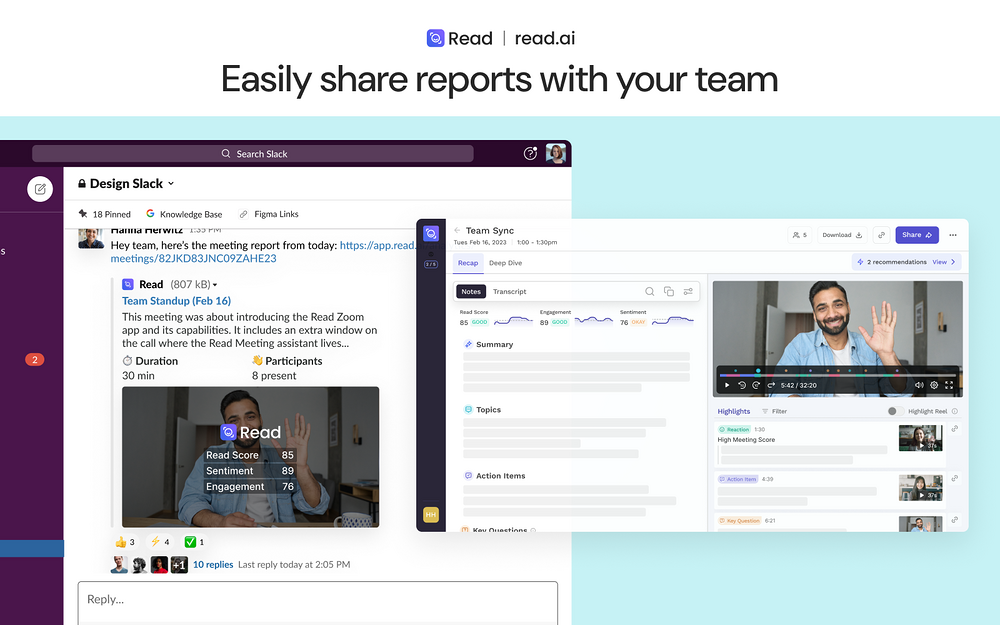Mute video using volume icon
The width and height of the screenshot is (1000, 625).
coord(919,385)
